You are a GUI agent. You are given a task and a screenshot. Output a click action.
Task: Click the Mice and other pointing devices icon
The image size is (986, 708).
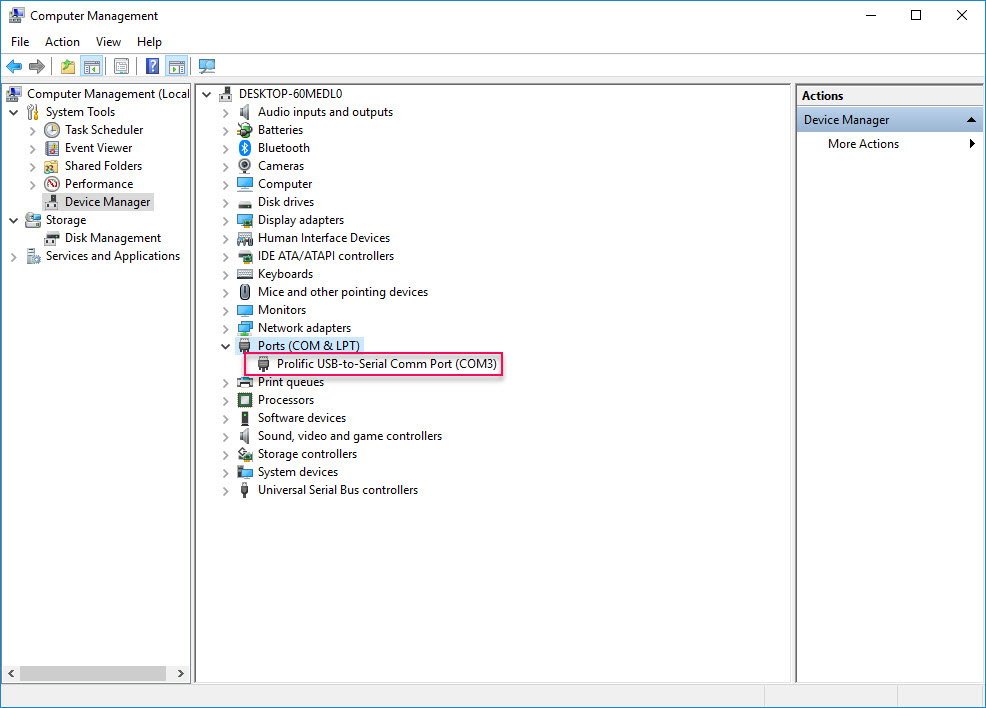click(245, 292)
